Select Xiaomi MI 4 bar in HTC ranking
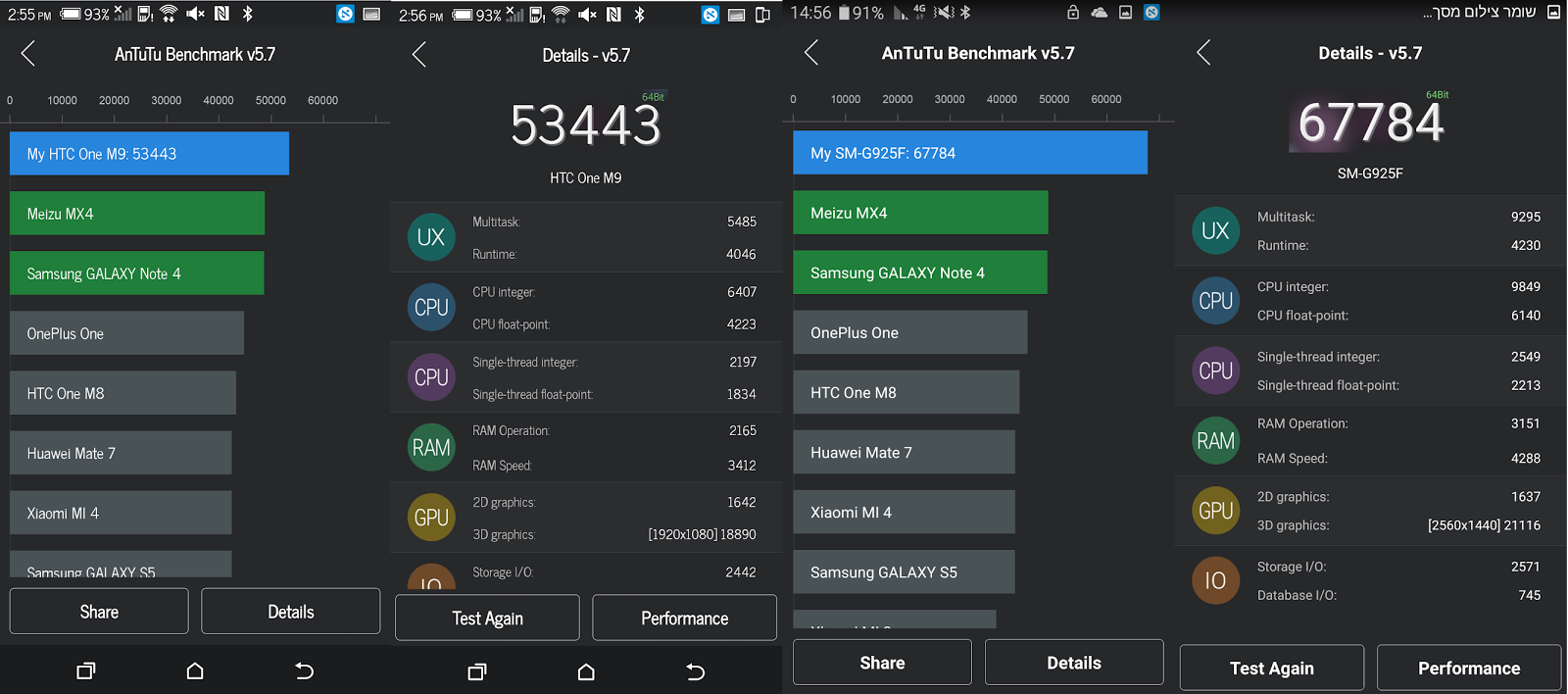1568x694 pixels. click(x=121, y=513)
